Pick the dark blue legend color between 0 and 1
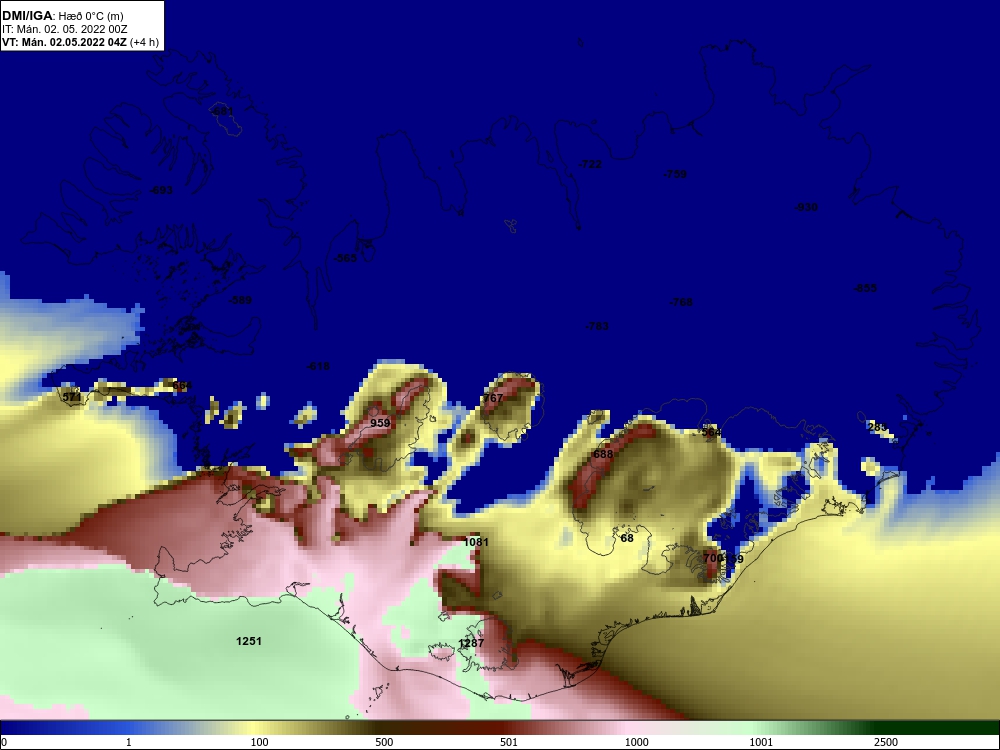Image resolution: width=1000 pixels, height=750 pixels. click(64, 728)
